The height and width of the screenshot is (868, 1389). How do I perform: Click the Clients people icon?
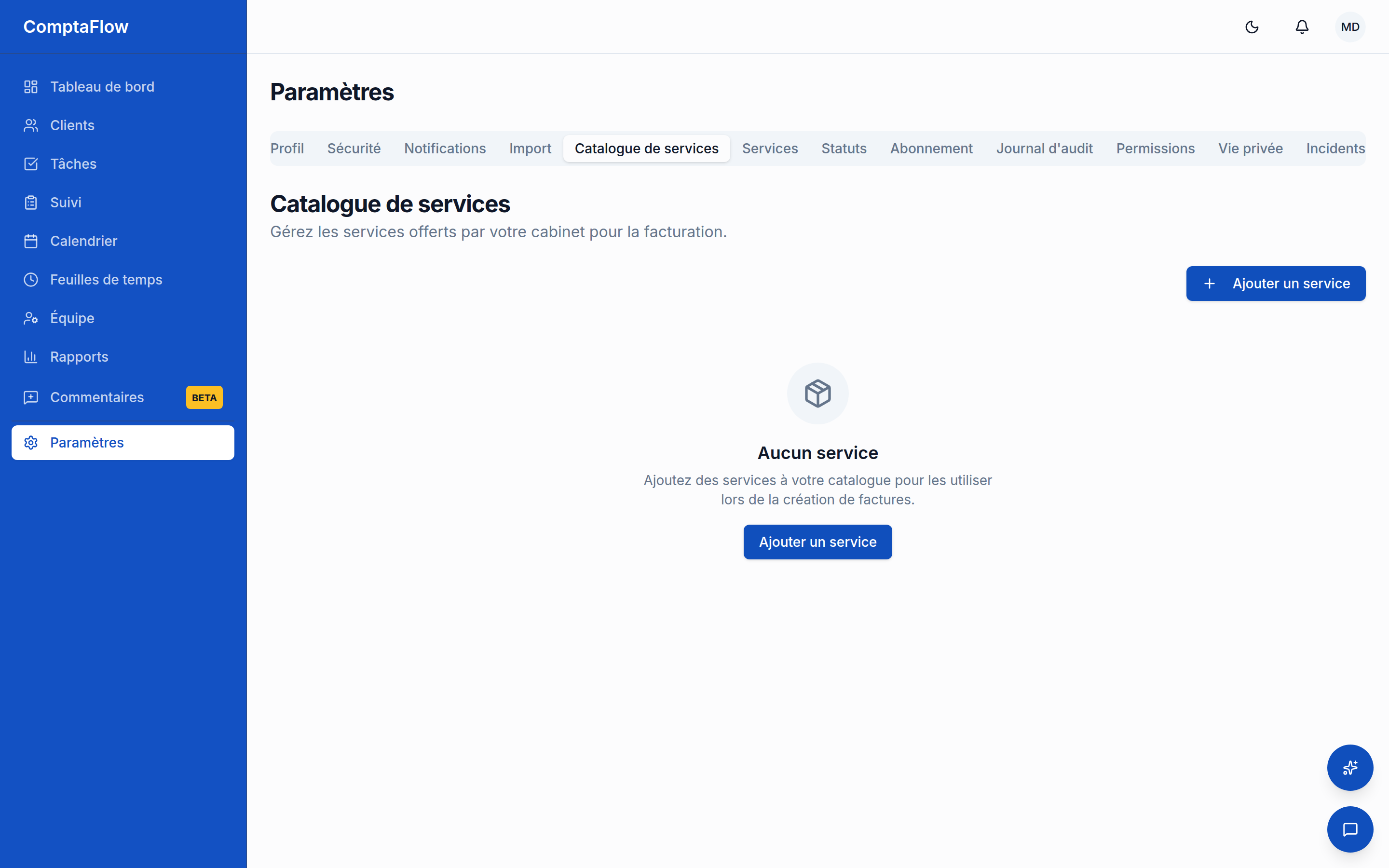(x=31, y=125)
